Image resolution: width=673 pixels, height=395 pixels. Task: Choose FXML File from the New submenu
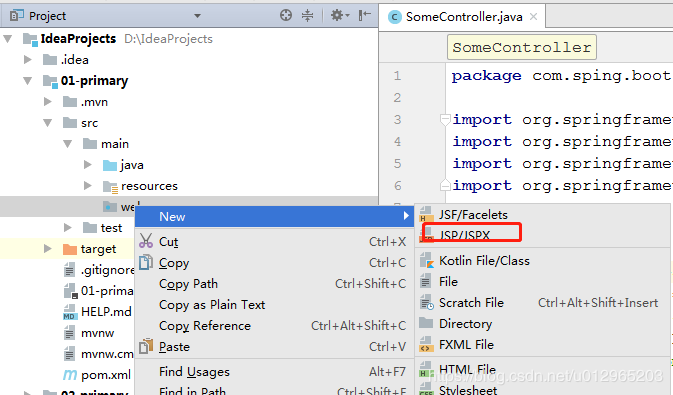point(466,345)
